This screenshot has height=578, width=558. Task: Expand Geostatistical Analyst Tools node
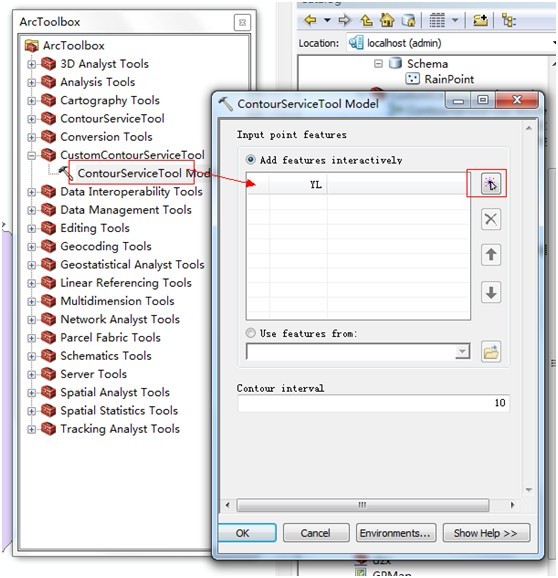pos(32,265)
